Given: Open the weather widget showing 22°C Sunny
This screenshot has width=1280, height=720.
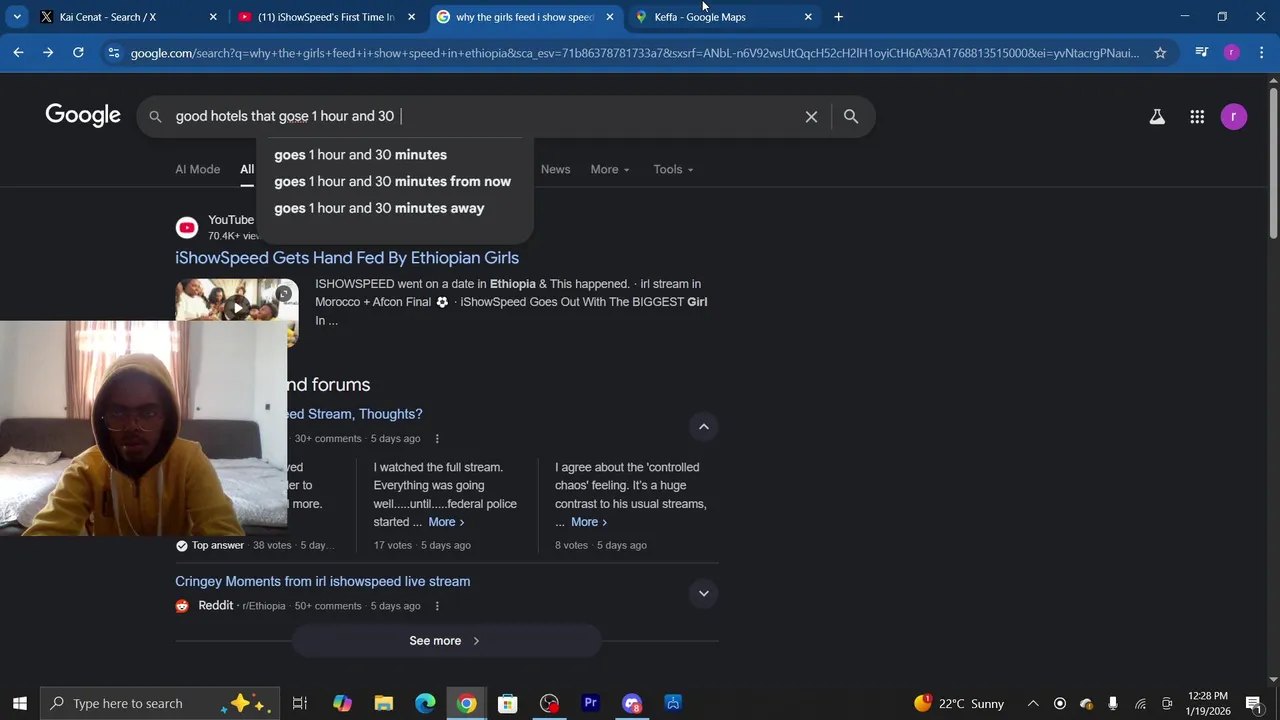Looking at the screenshot, I should coord(958,703).
